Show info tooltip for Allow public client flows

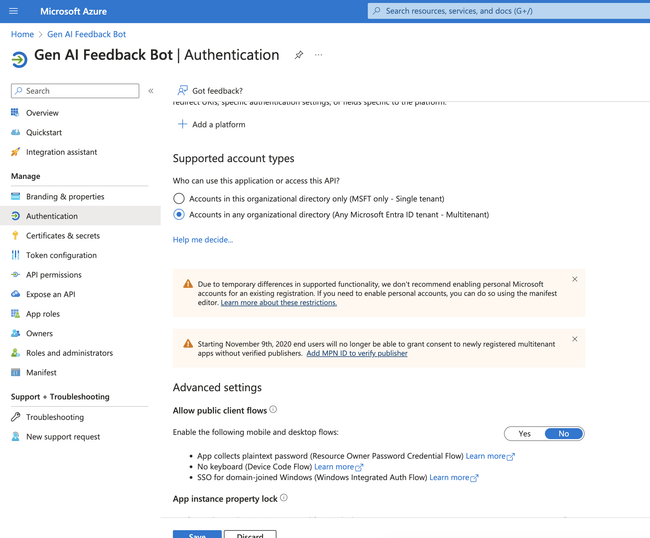point(273,410)
